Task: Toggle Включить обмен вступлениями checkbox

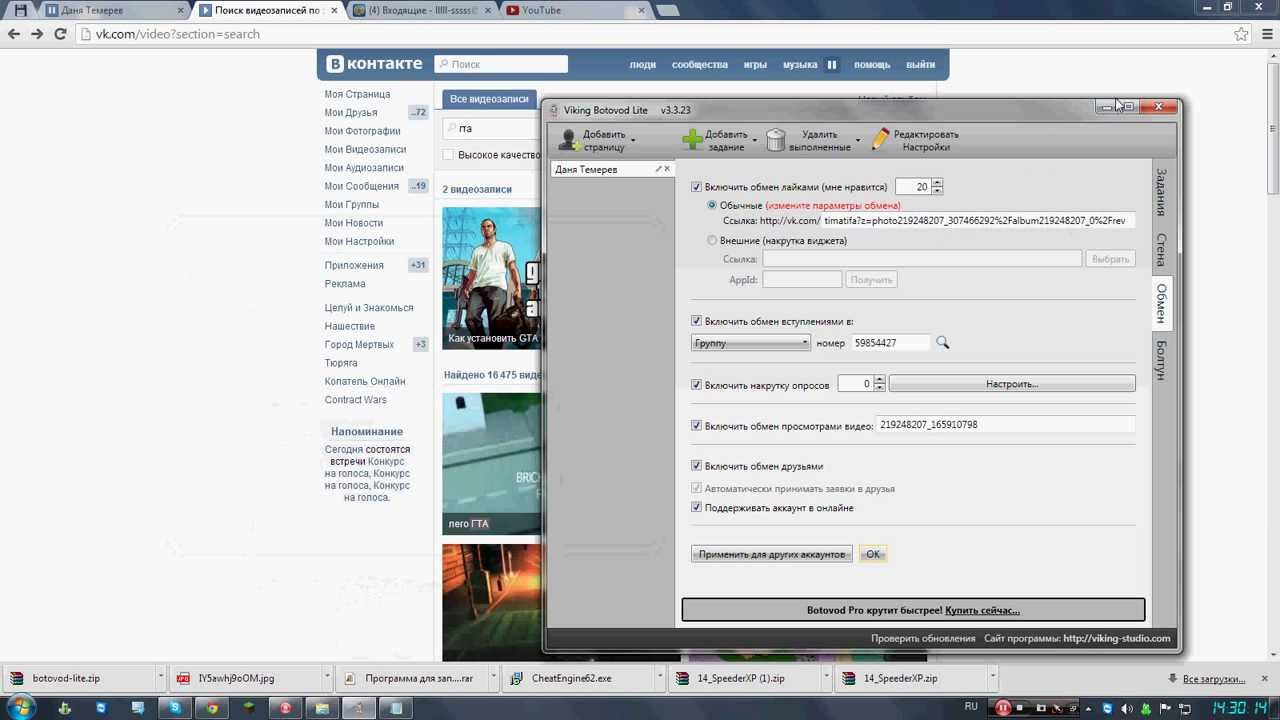Action: pos(697,322)
